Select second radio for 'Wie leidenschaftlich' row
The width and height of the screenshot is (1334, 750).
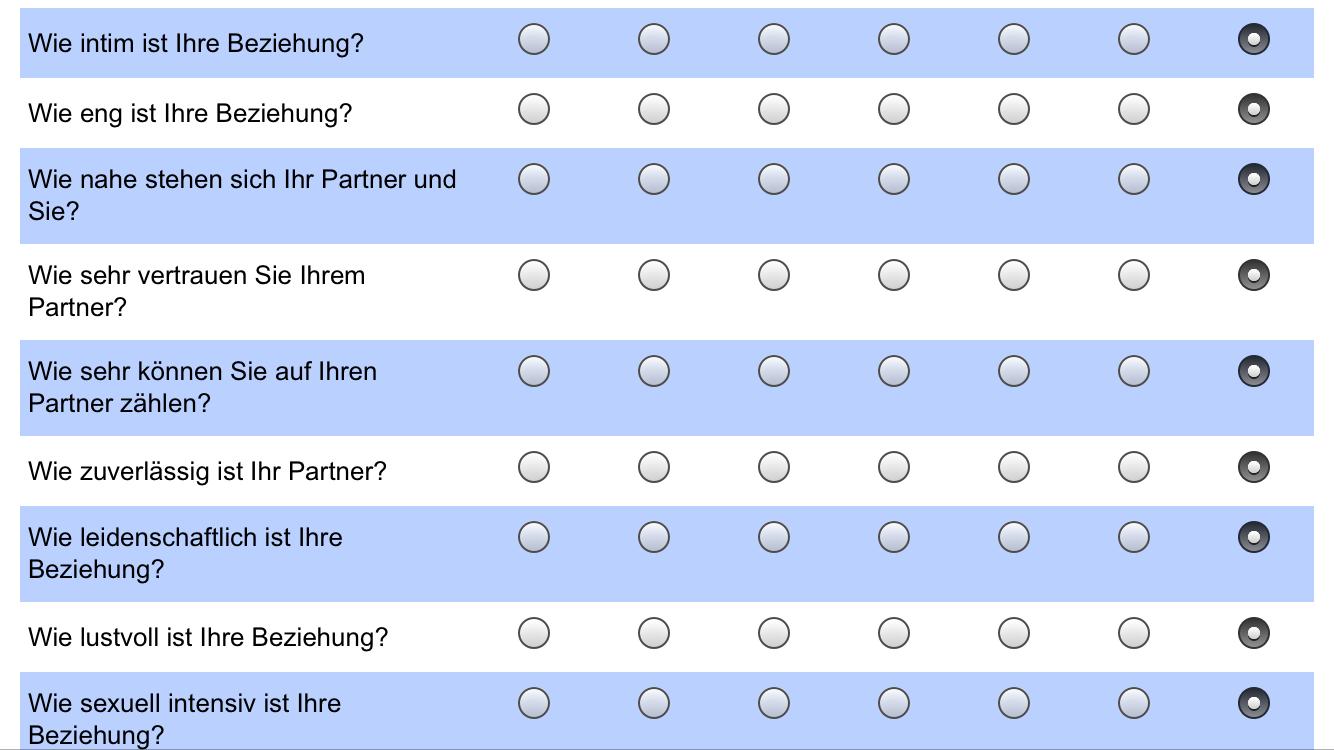pos(654,537)
